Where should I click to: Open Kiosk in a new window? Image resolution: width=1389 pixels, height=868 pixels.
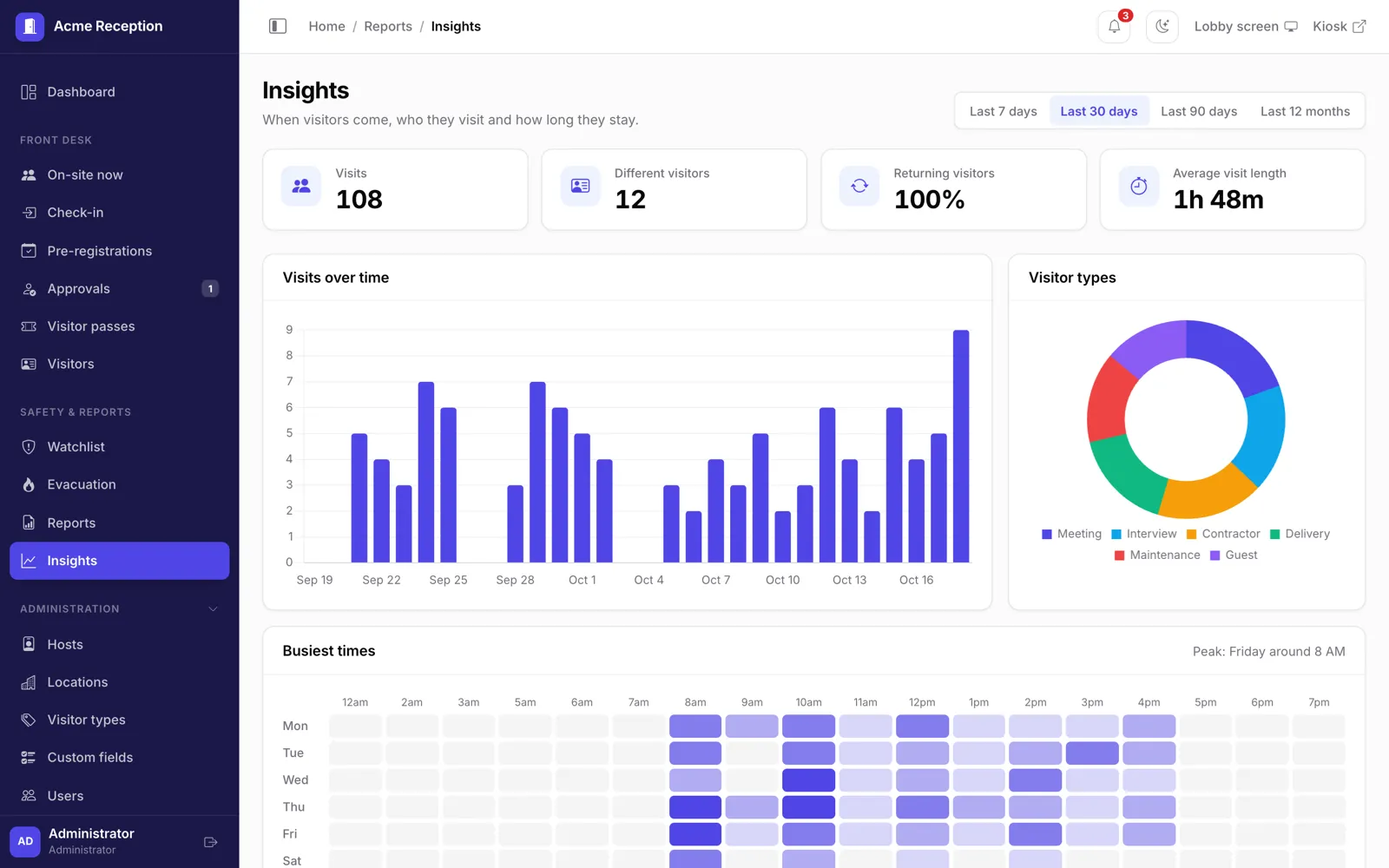pyautogui.click(x=1339, y=26)
